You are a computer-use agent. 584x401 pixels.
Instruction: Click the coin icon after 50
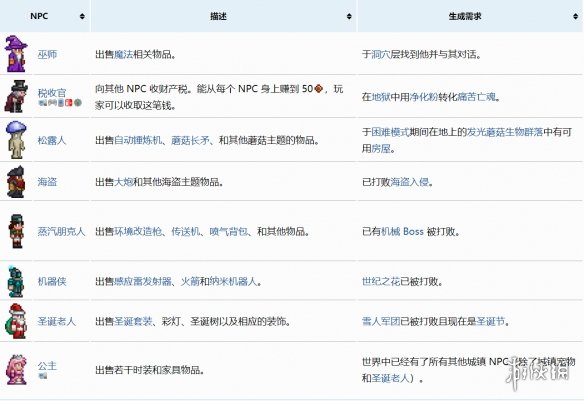[x=318, y=89]
